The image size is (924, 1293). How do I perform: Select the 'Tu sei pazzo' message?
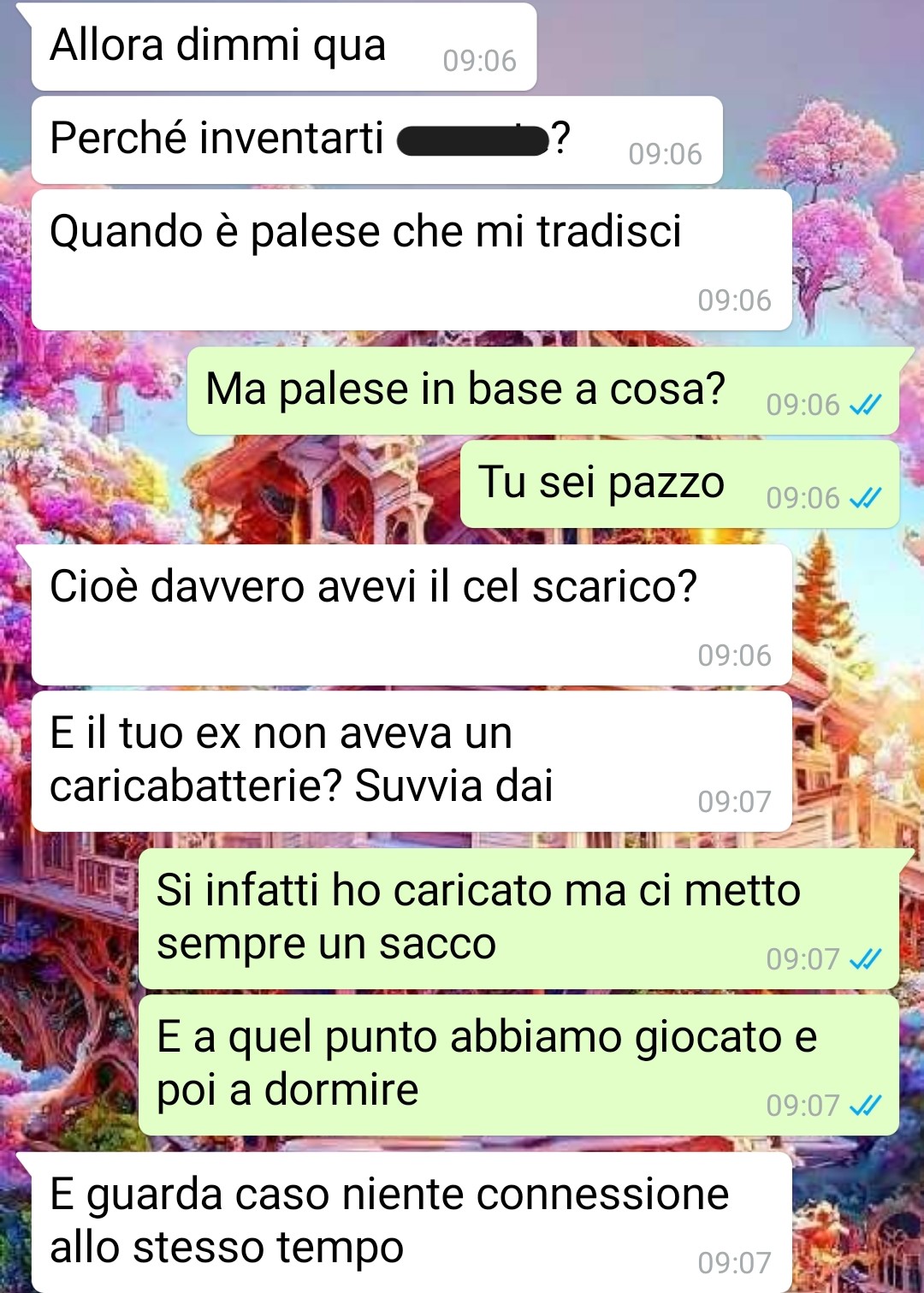click(x=679, y=484)
